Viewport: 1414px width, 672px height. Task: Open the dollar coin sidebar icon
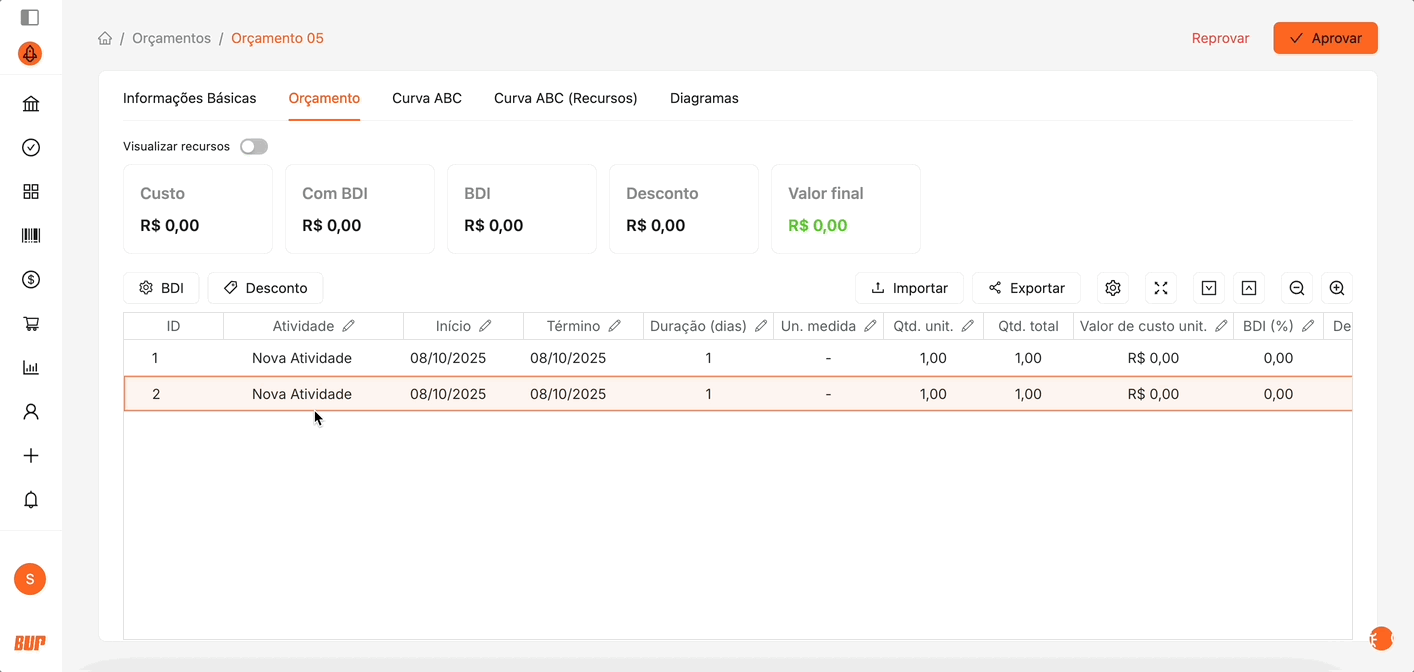[x=31, y=280]
